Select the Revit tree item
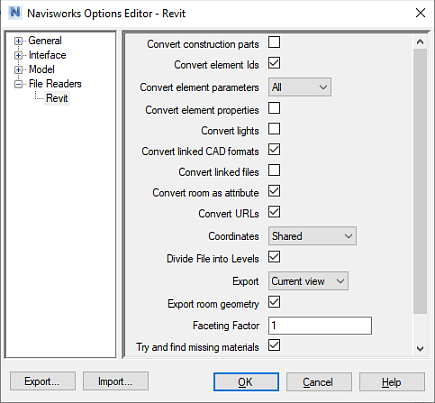Image resolution: width=435 pixels, height=403 pixels. point(57,98)
